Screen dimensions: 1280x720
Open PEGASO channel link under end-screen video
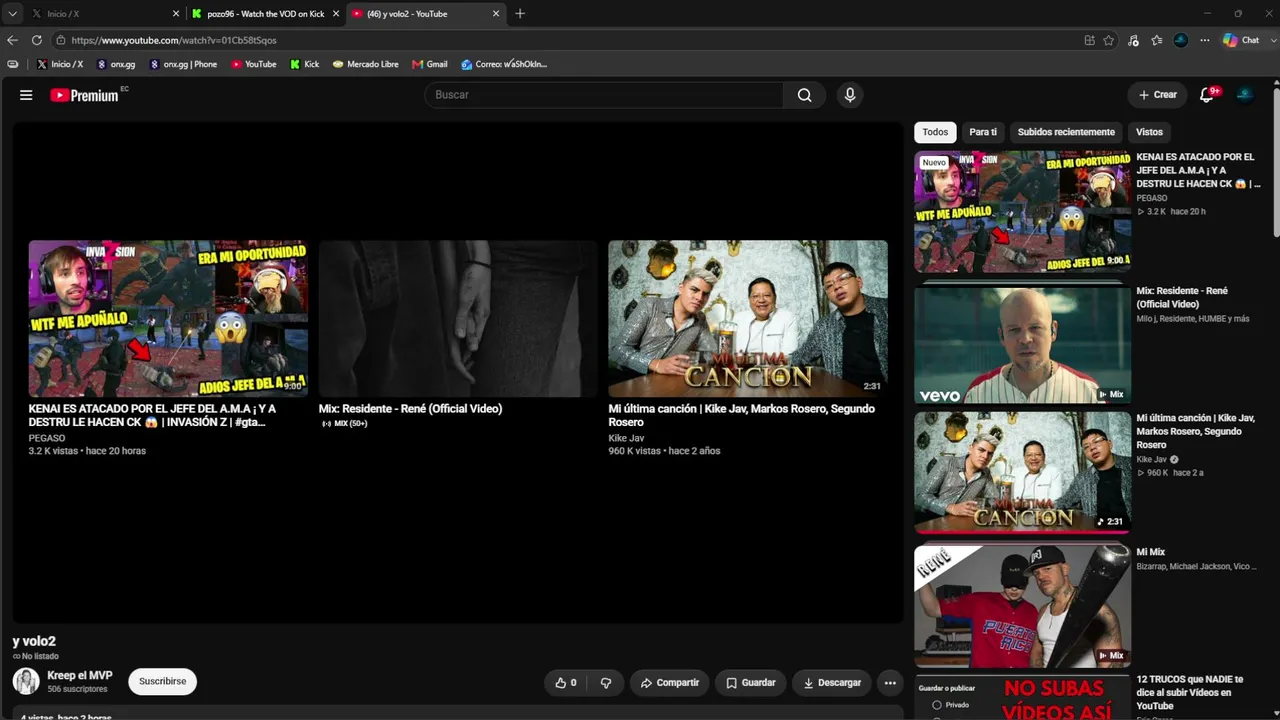click(x=47, y=439)
